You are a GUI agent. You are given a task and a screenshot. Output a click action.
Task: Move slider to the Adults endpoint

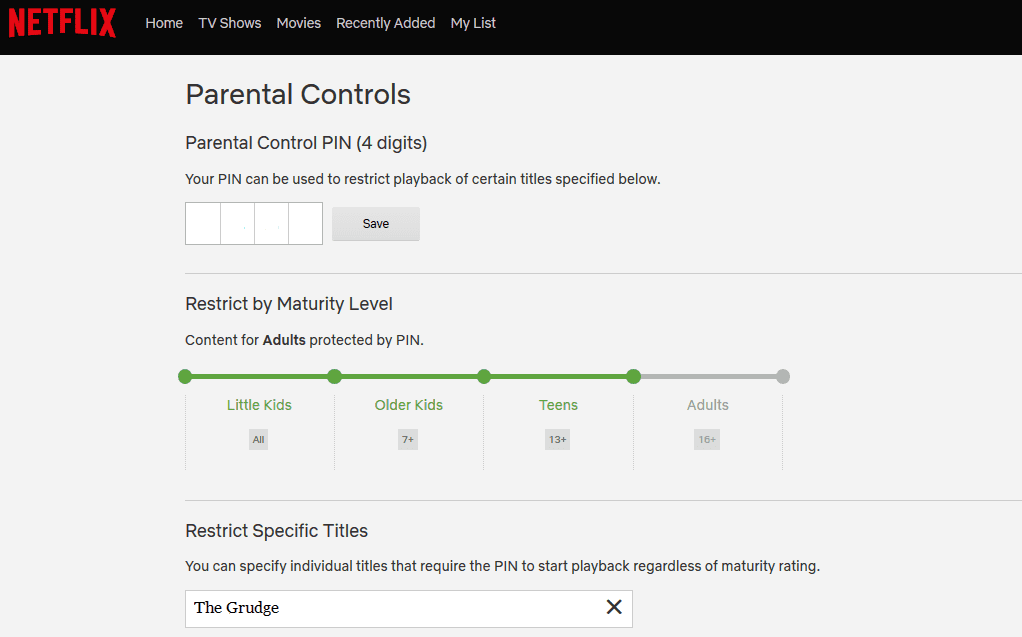pyautogui.click(x=783, y=377)
